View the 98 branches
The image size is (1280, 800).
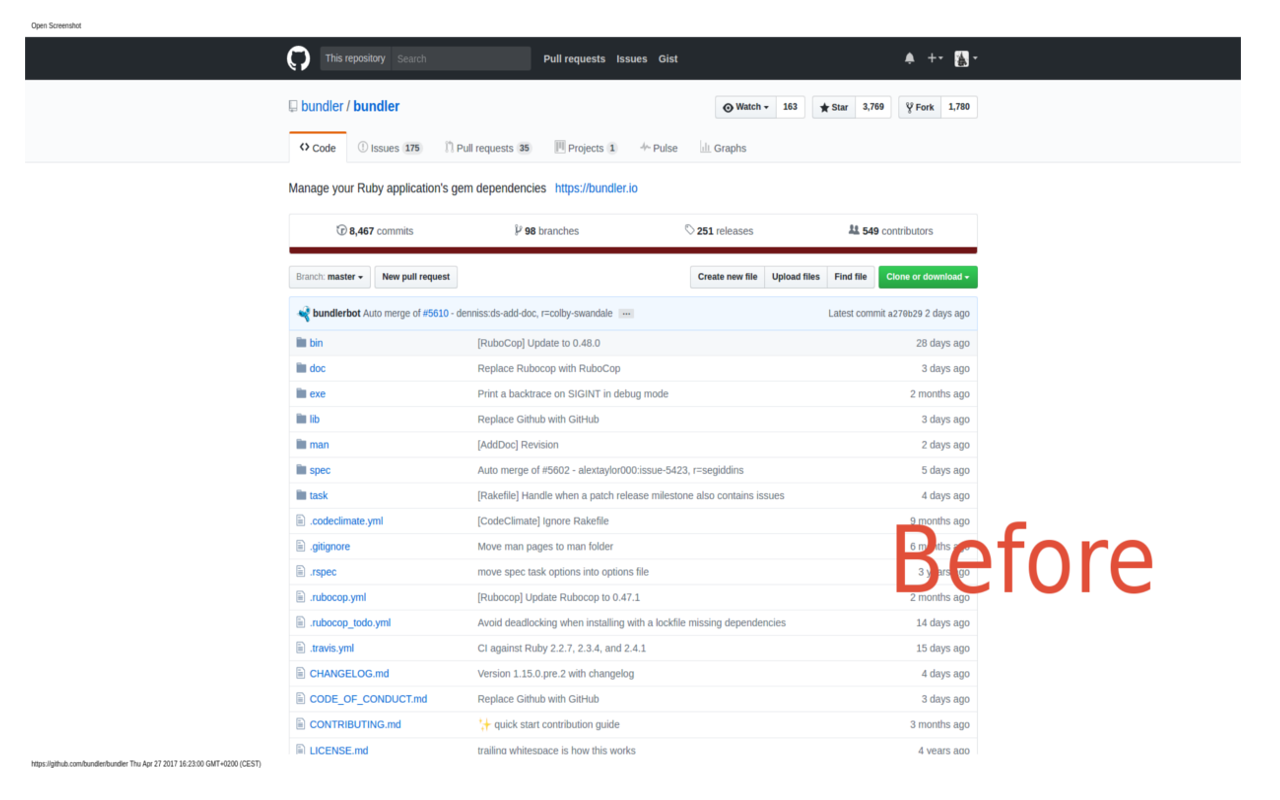(x=546, y=231)
